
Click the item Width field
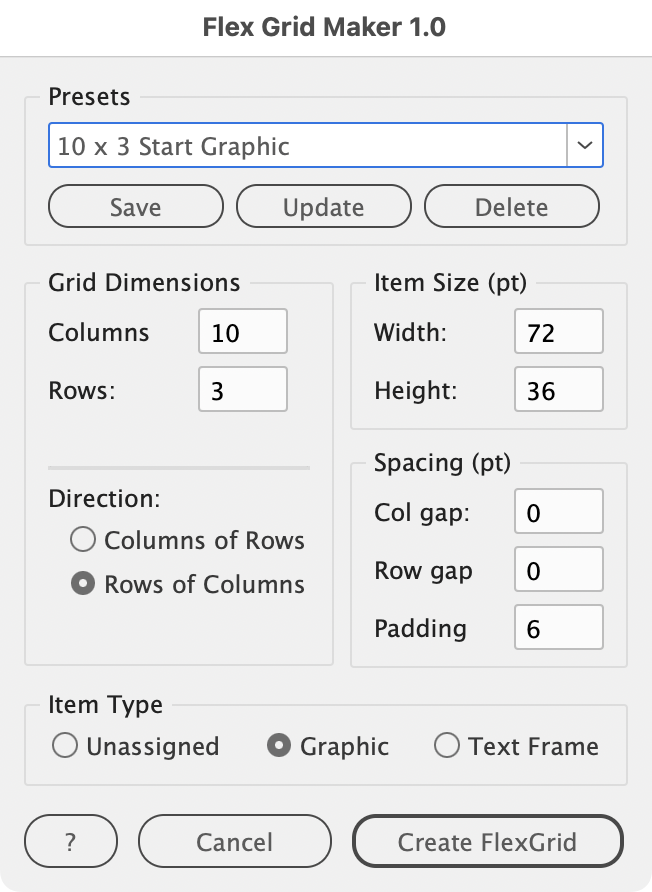tap(559, 332)
